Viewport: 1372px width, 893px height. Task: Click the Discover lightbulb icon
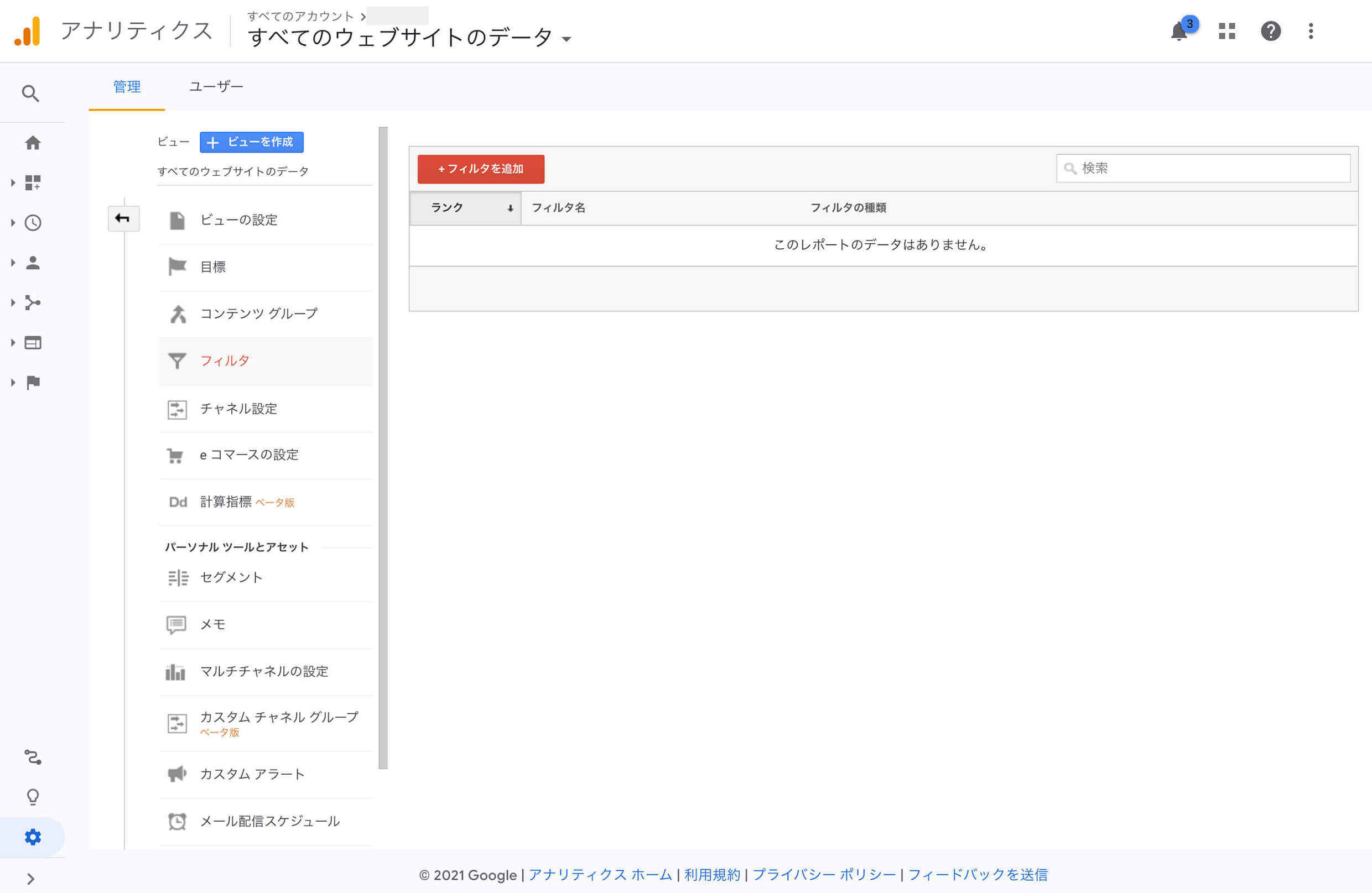pos(33,797)
